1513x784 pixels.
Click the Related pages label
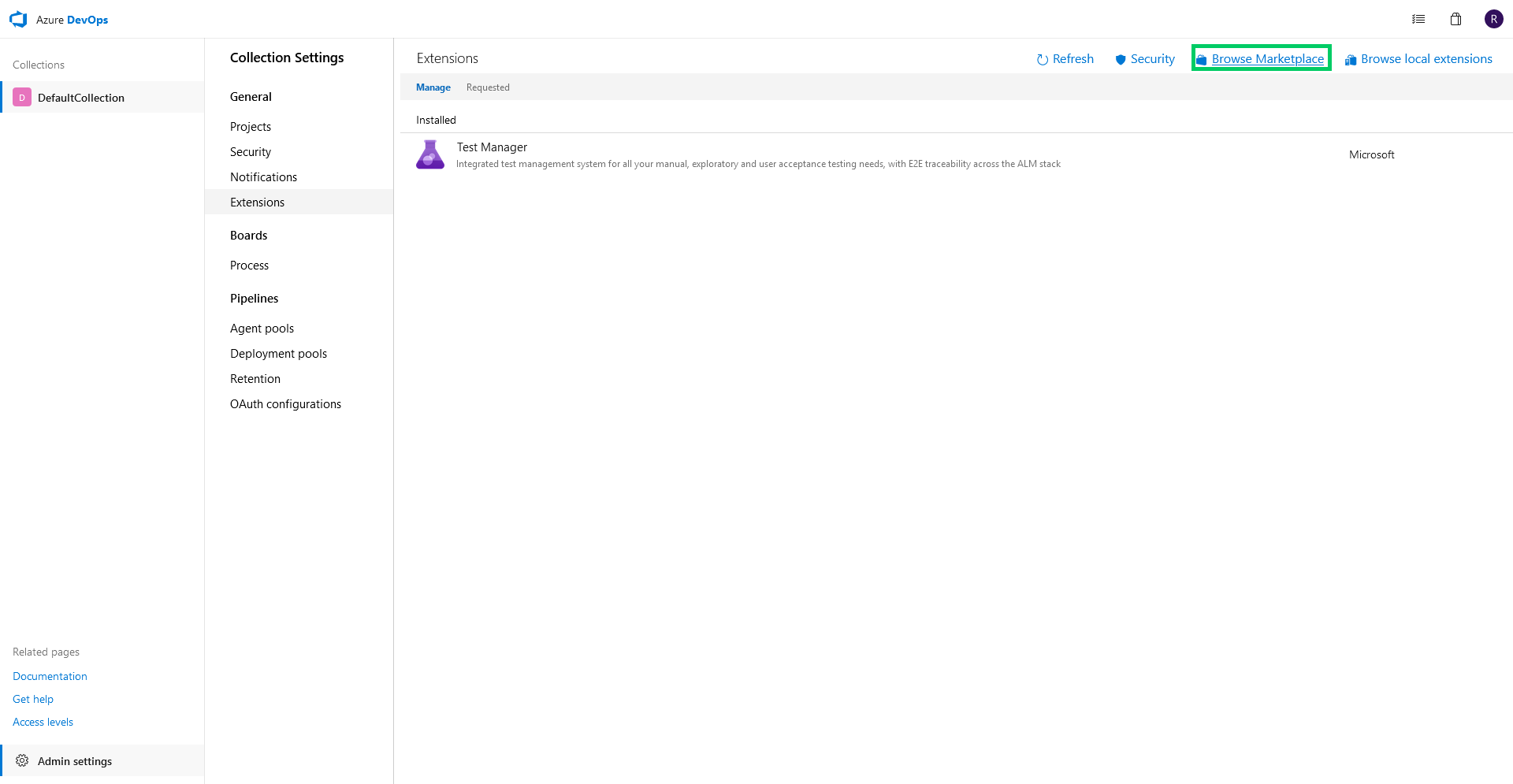click(x=46, y=652)
